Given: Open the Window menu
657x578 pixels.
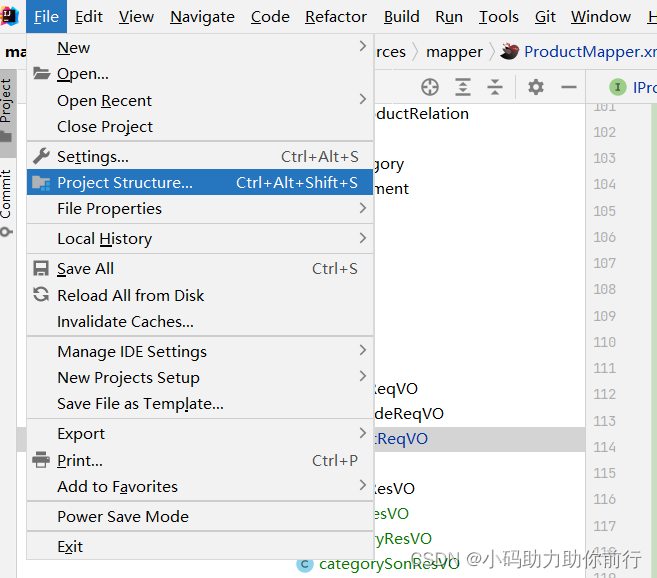Looking at the screenshot, I should pos(600,17).
